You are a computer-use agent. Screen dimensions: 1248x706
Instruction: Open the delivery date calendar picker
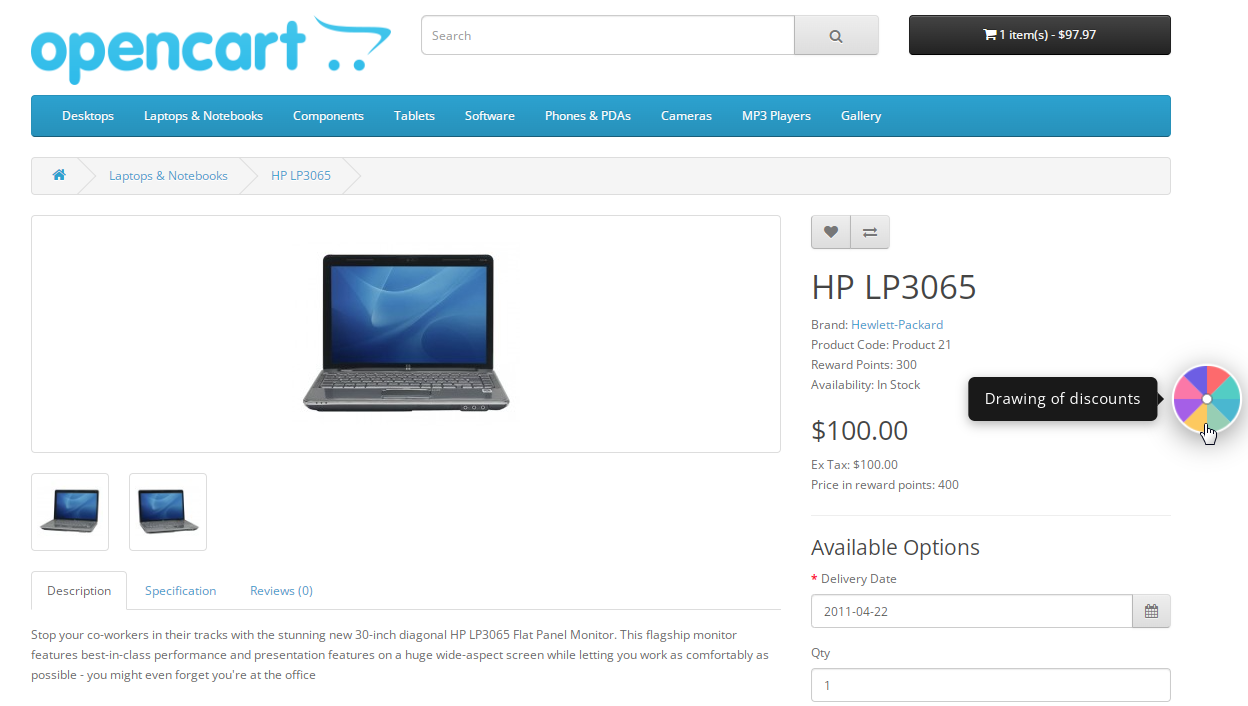click(1151, 611)
